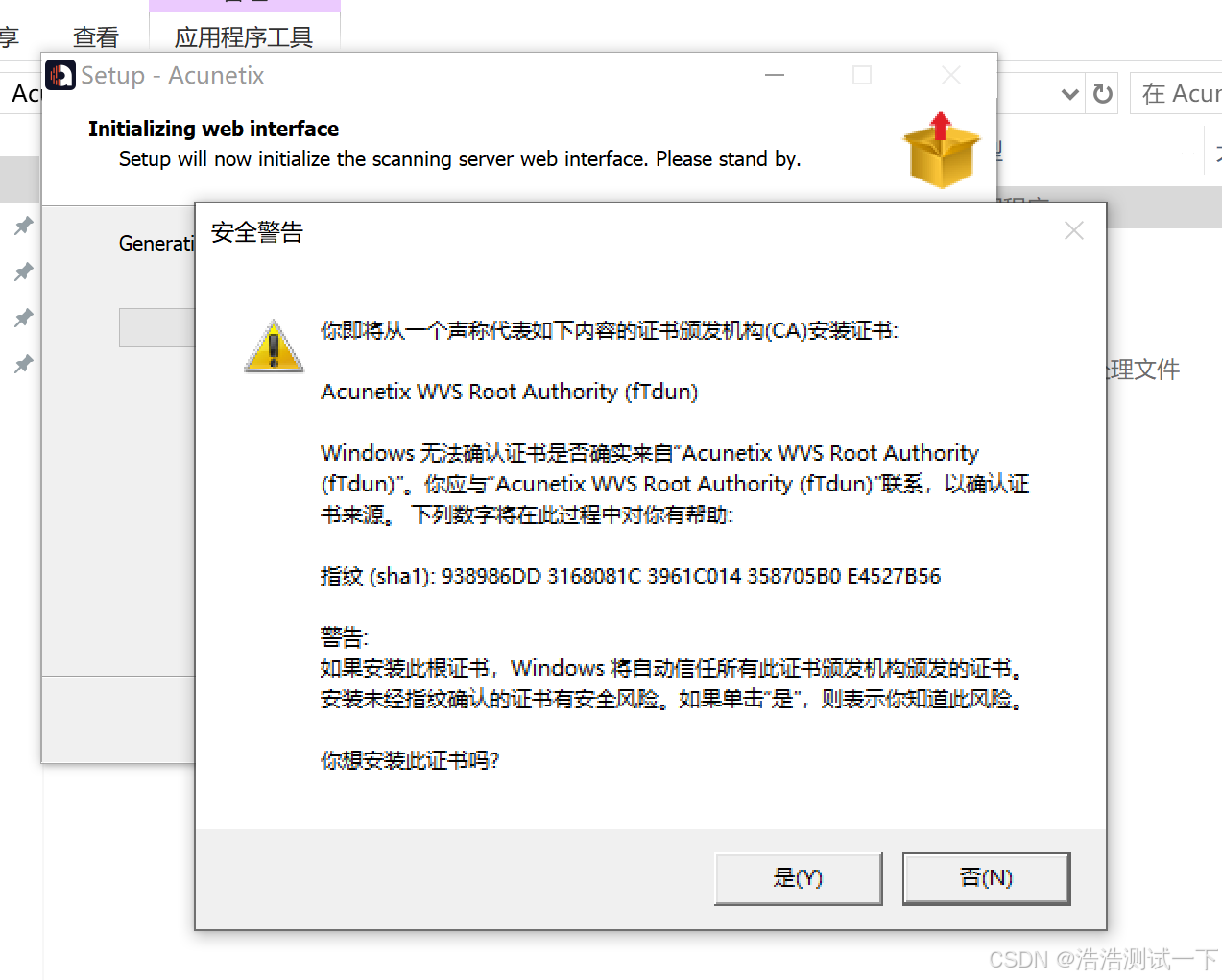Decline certificate install with 否(N) button

click(x=986, y=878)
